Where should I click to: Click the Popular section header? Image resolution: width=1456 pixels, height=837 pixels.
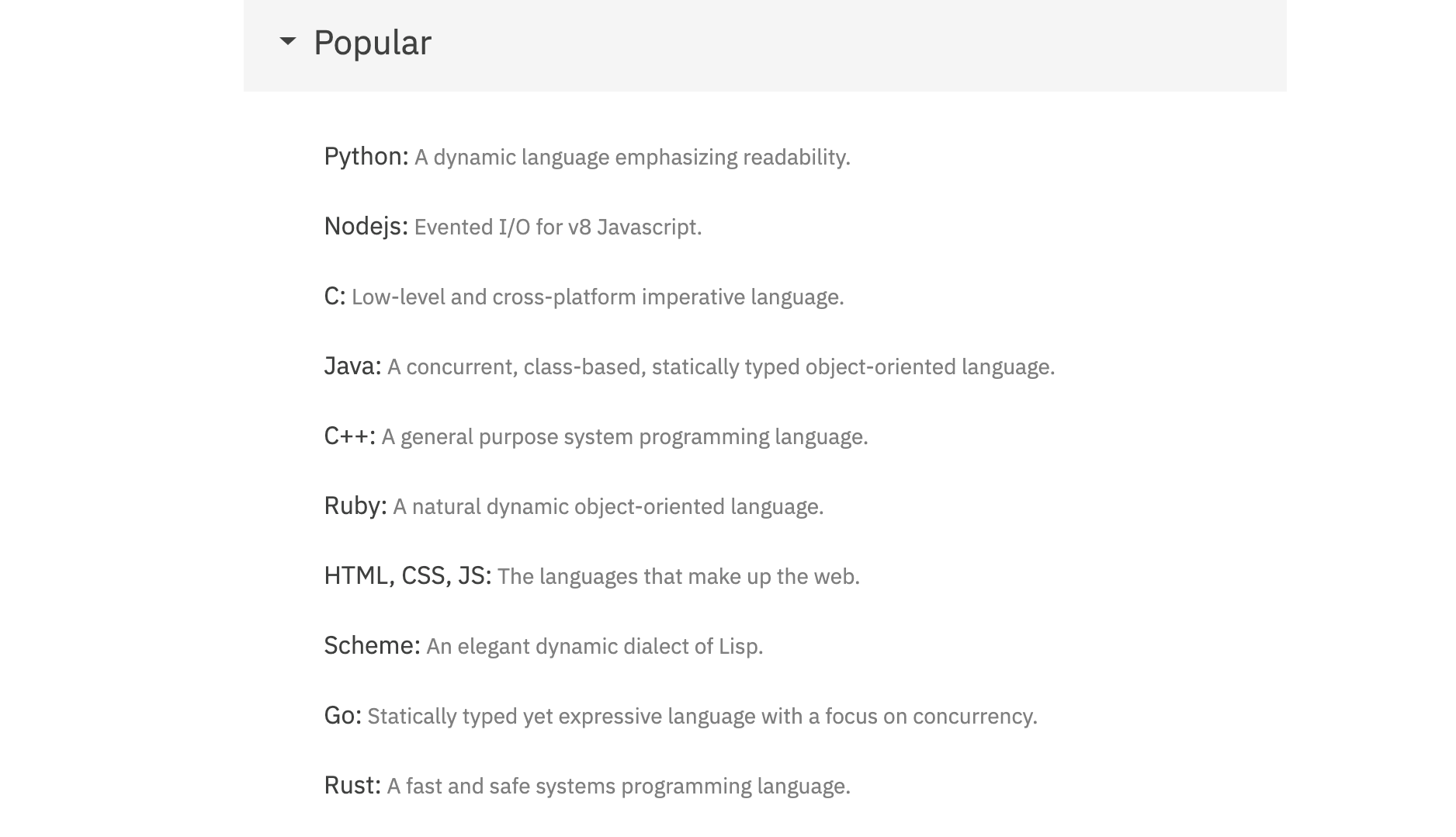click(373, 42)
